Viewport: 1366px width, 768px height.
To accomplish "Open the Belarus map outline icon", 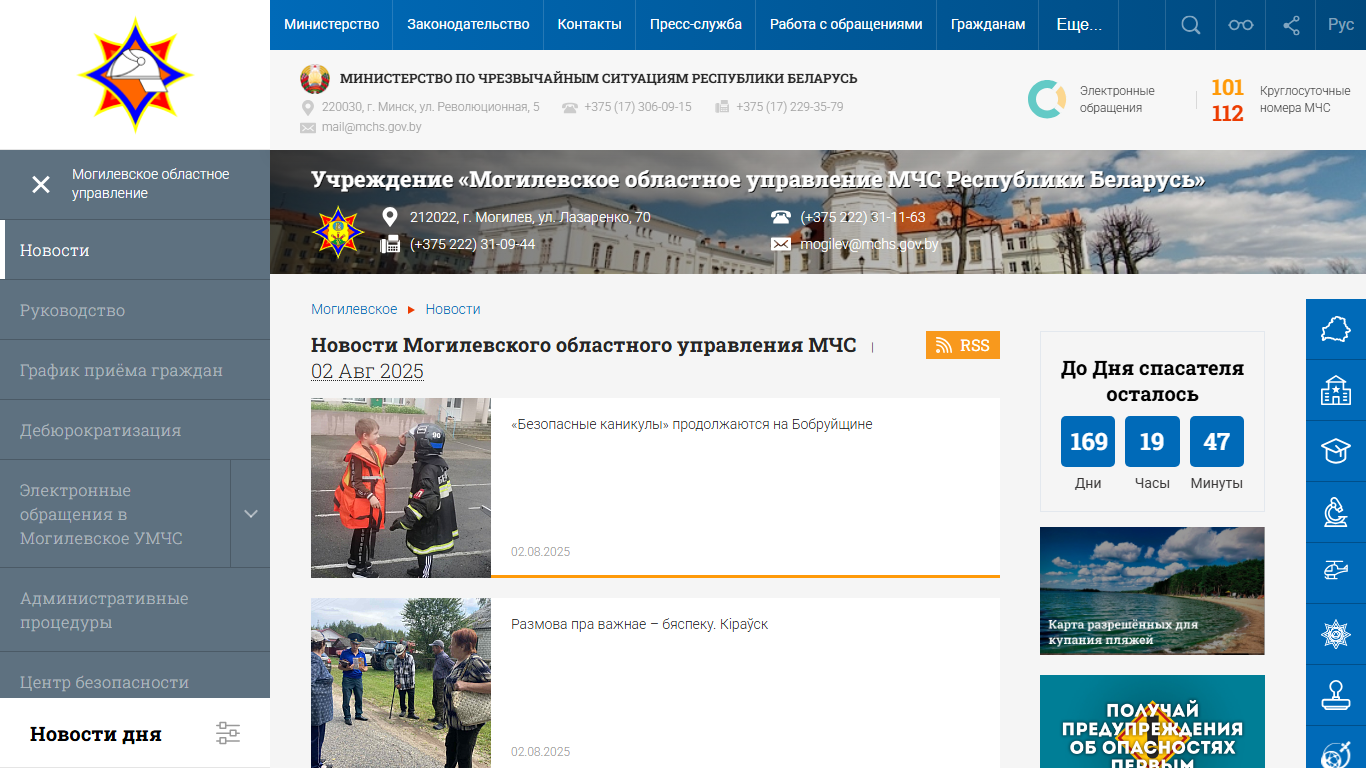I will [x=1335, y=329].
